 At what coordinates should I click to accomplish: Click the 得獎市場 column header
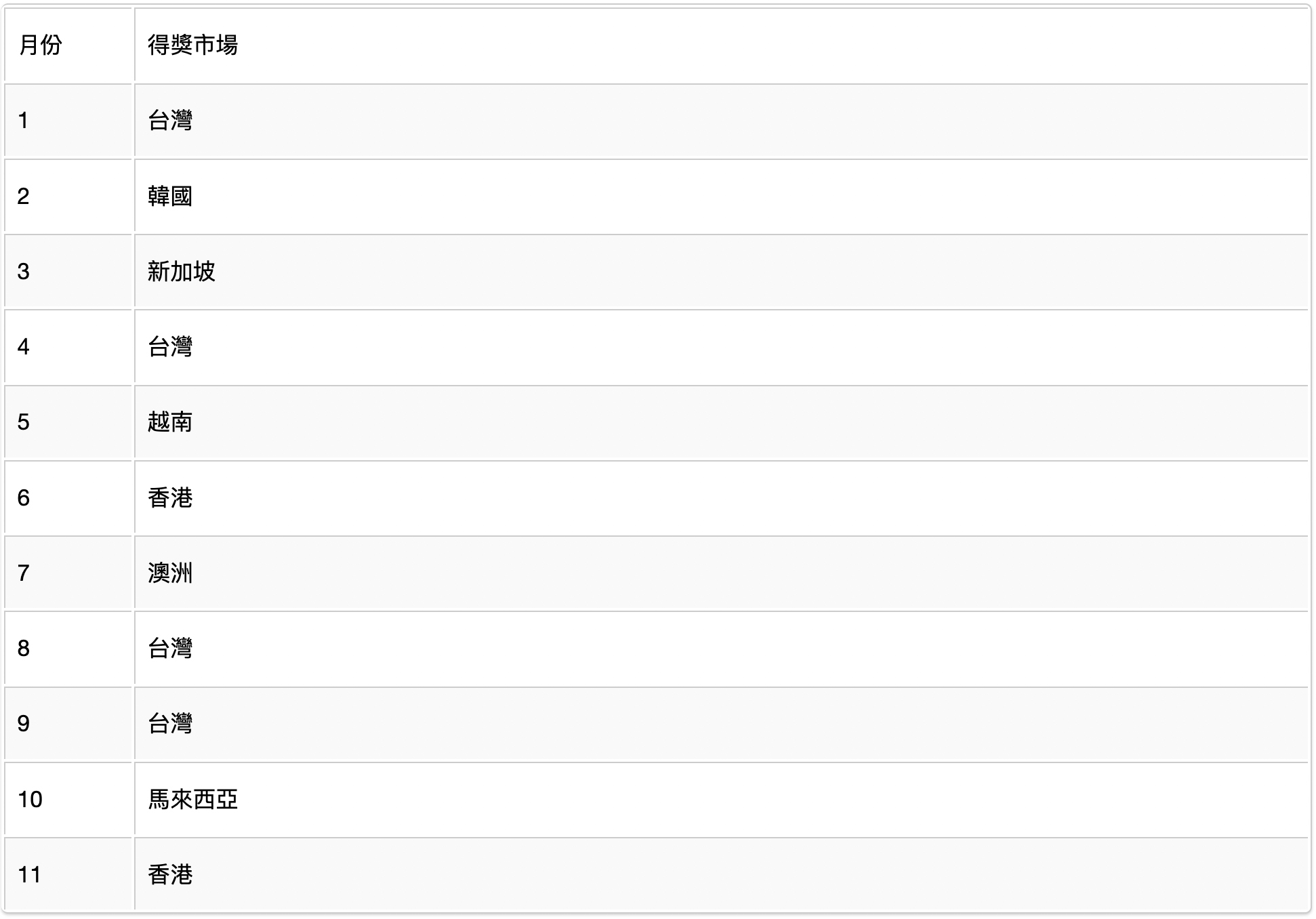(193, 45)
